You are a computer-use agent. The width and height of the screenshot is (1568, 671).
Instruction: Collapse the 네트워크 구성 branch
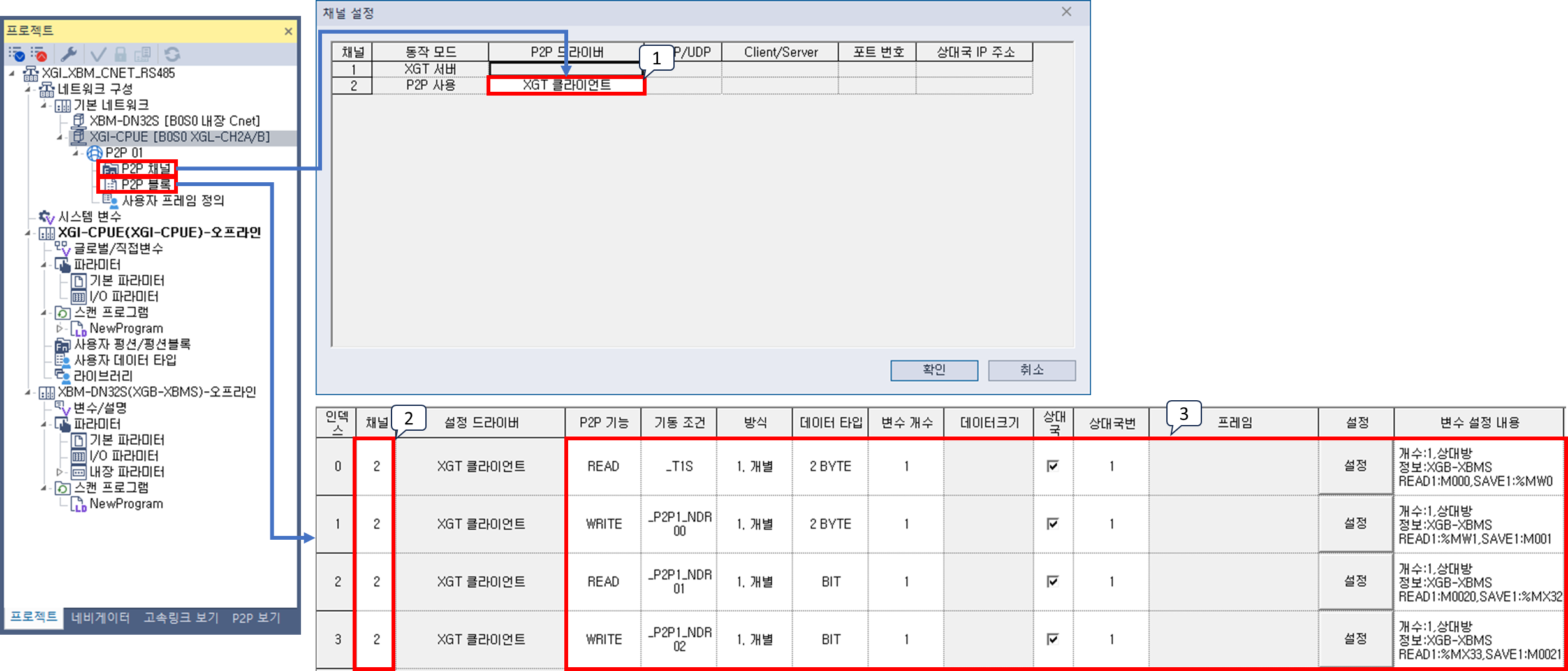pos(27,89)
